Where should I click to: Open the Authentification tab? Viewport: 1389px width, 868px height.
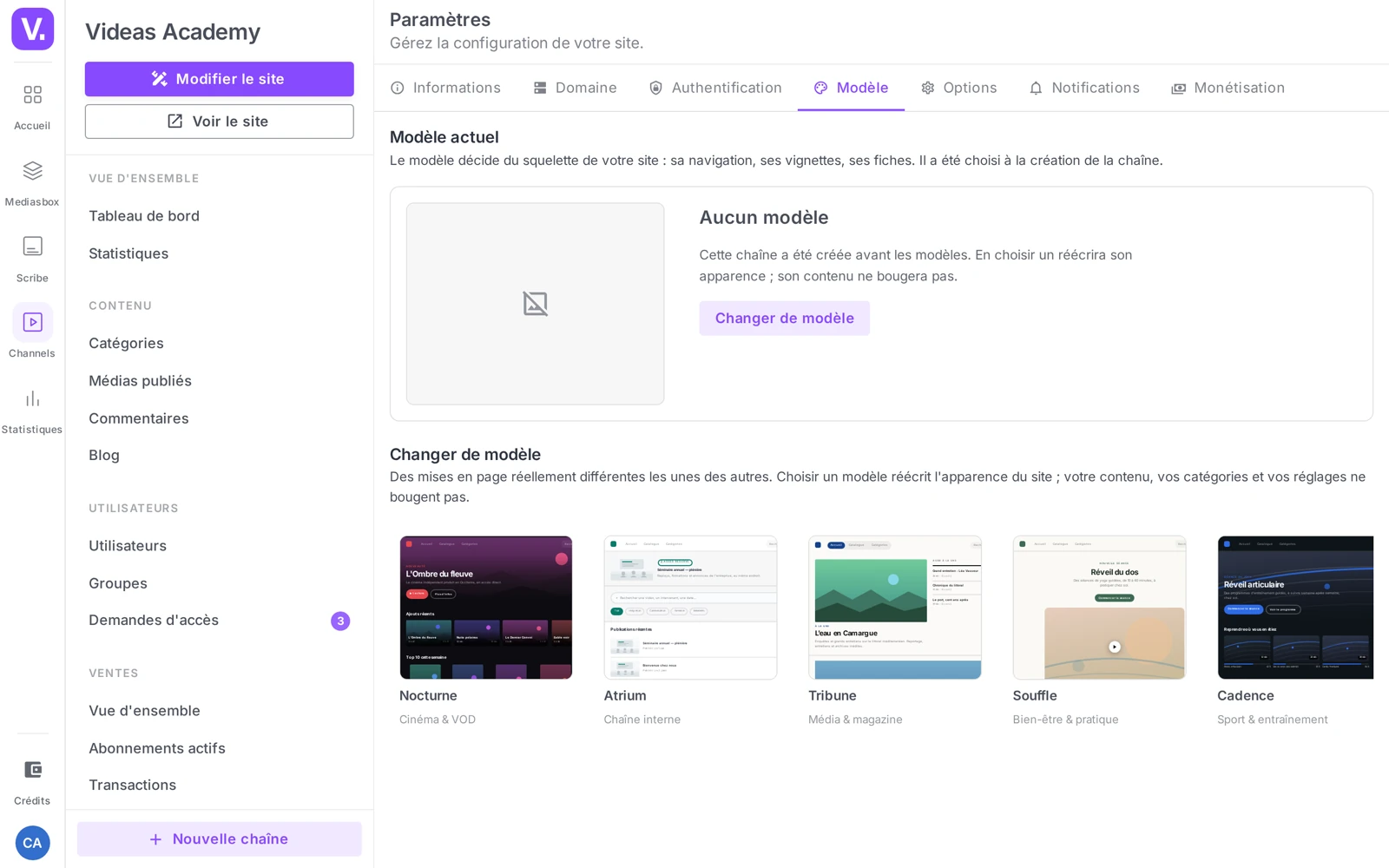[715, 88]
